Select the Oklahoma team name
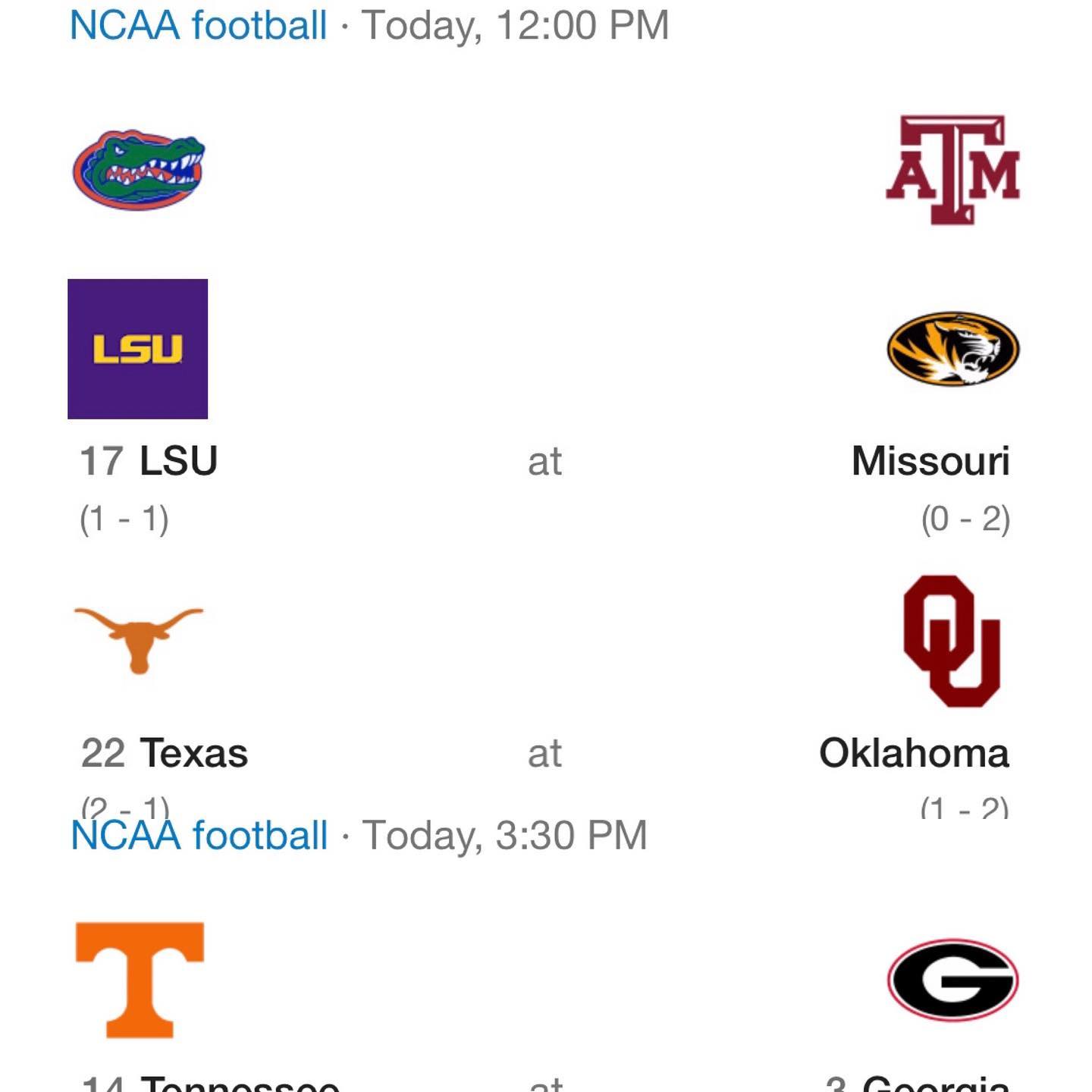 point(914,753)
